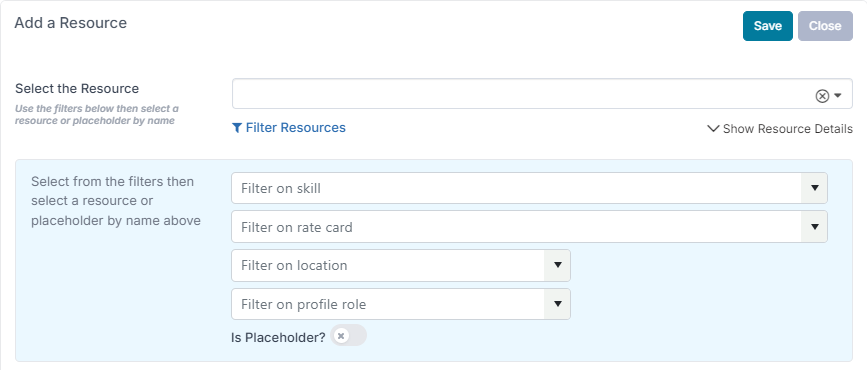Click the Filter on profile role field
The height and width of the screenshot is (370, 867).
[388, 304]
